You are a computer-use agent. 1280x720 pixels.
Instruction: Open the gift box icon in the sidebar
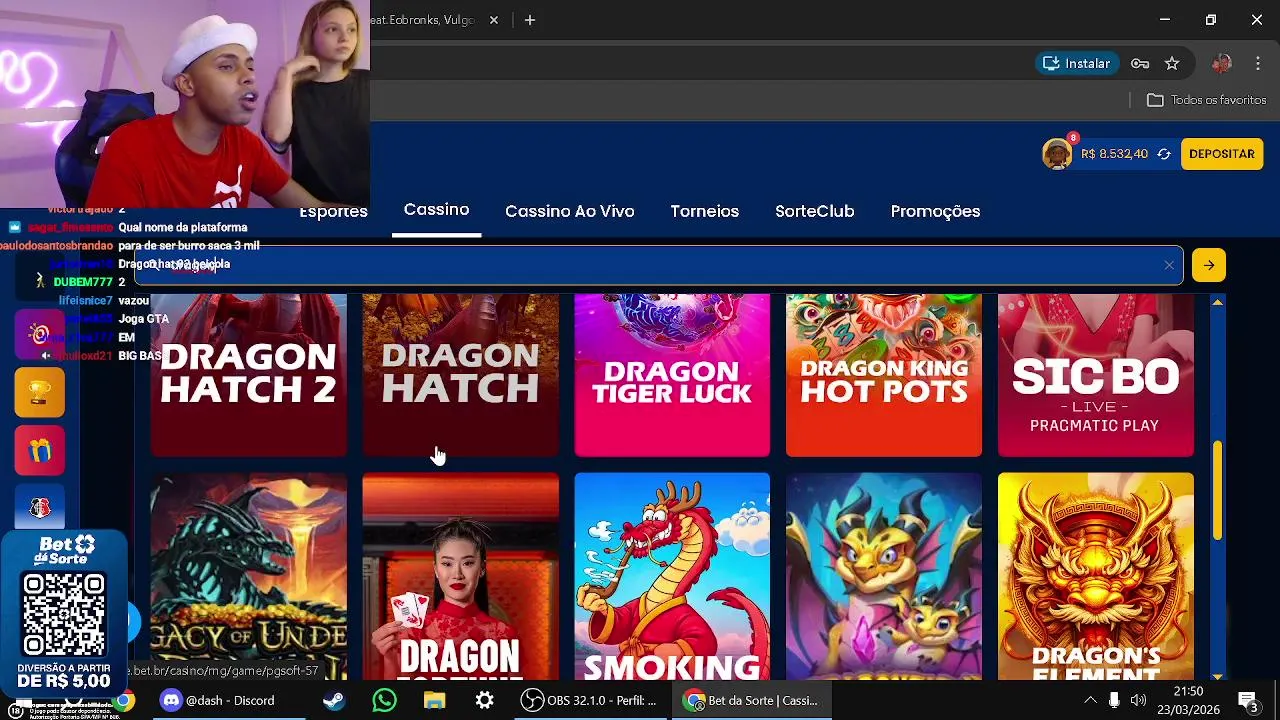[x=40, y=450]
